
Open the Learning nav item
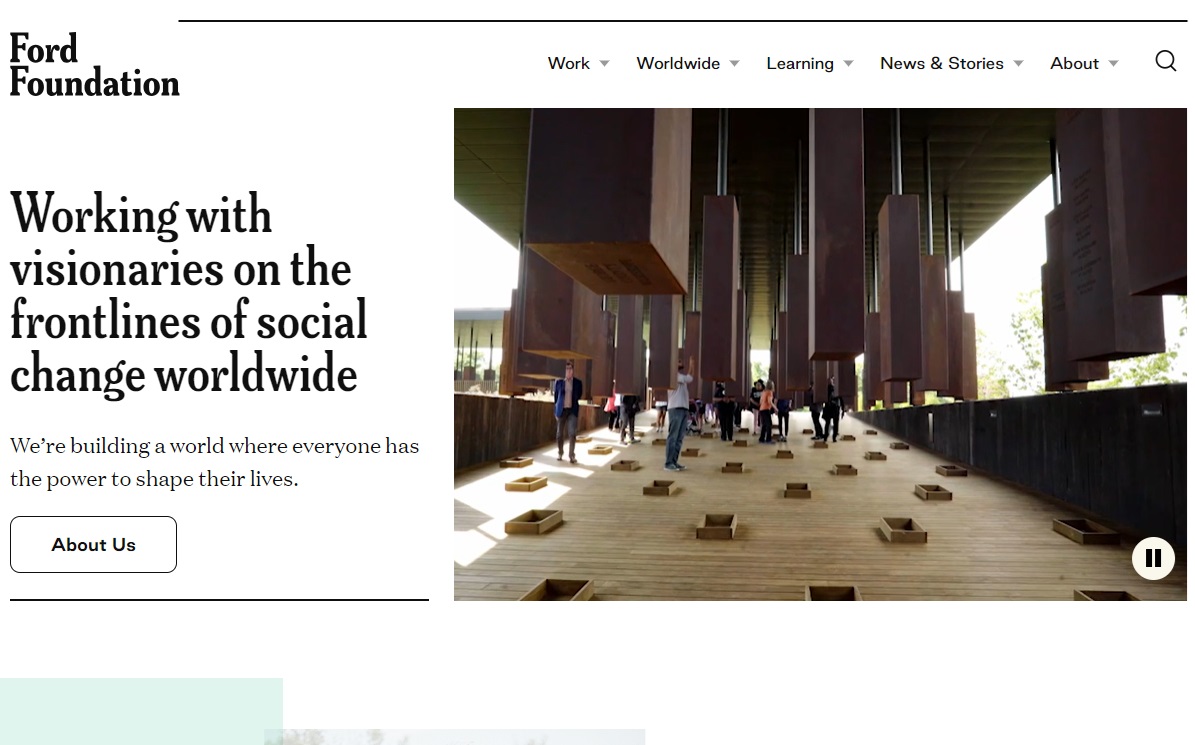pyautogui.click(x=800, y=63)
